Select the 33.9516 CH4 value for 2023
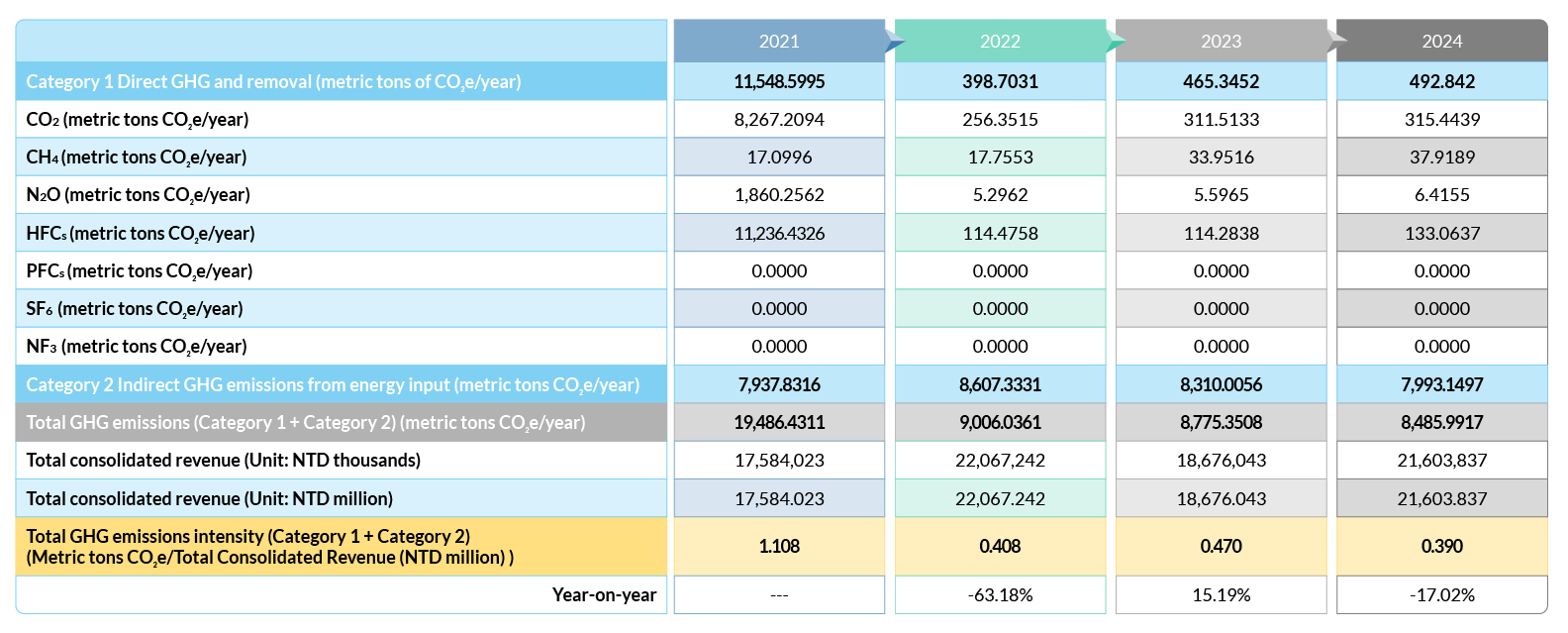The width and height of the screenshot is (1568, 633). click(x=1221, y=157)
